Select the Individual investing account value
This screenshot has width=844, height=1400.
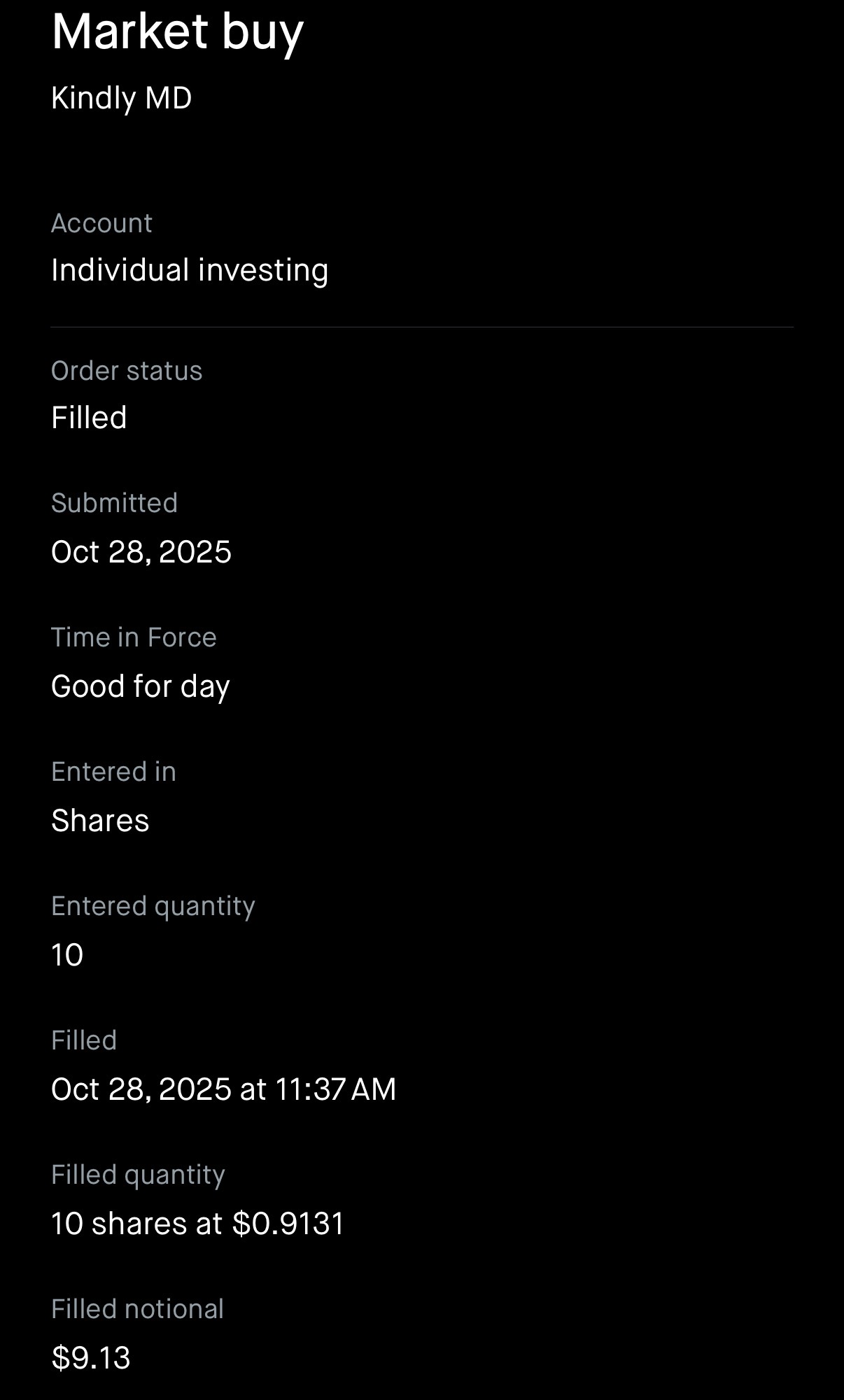coord(190,270)
